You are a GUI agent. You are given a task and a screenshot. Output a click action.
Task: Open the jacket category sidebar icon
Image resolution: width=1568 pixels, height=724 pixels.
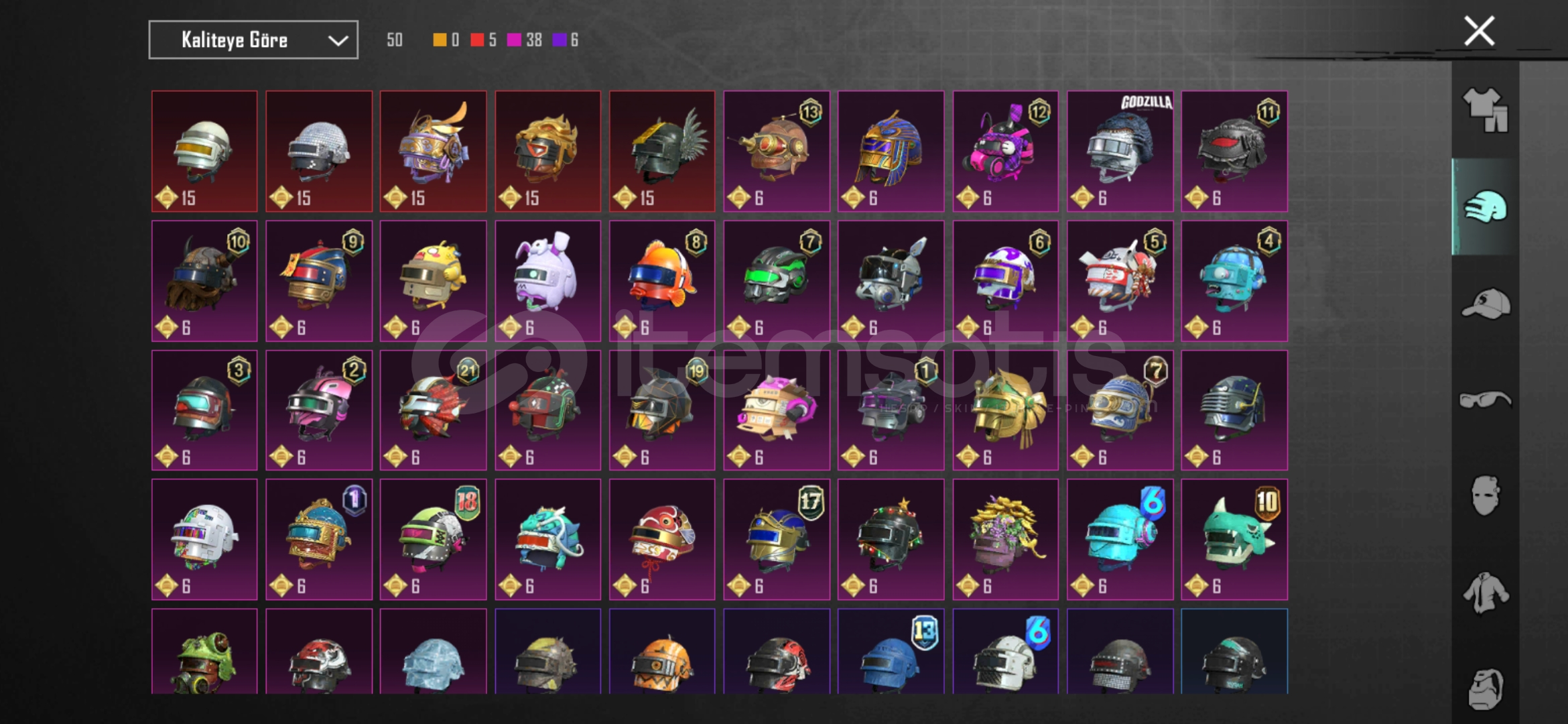click(x=1485, y=593)
